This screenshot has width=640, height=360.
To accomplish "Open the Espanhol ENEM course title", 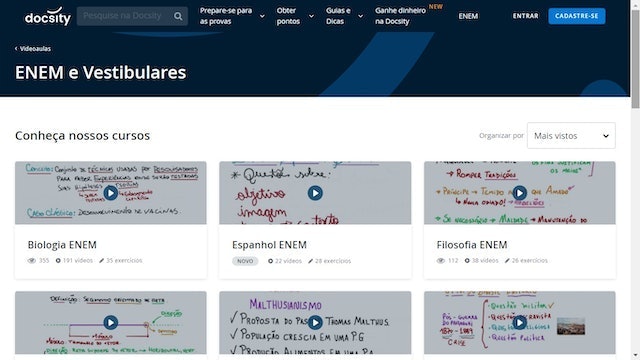I will [x=269, y=245].
